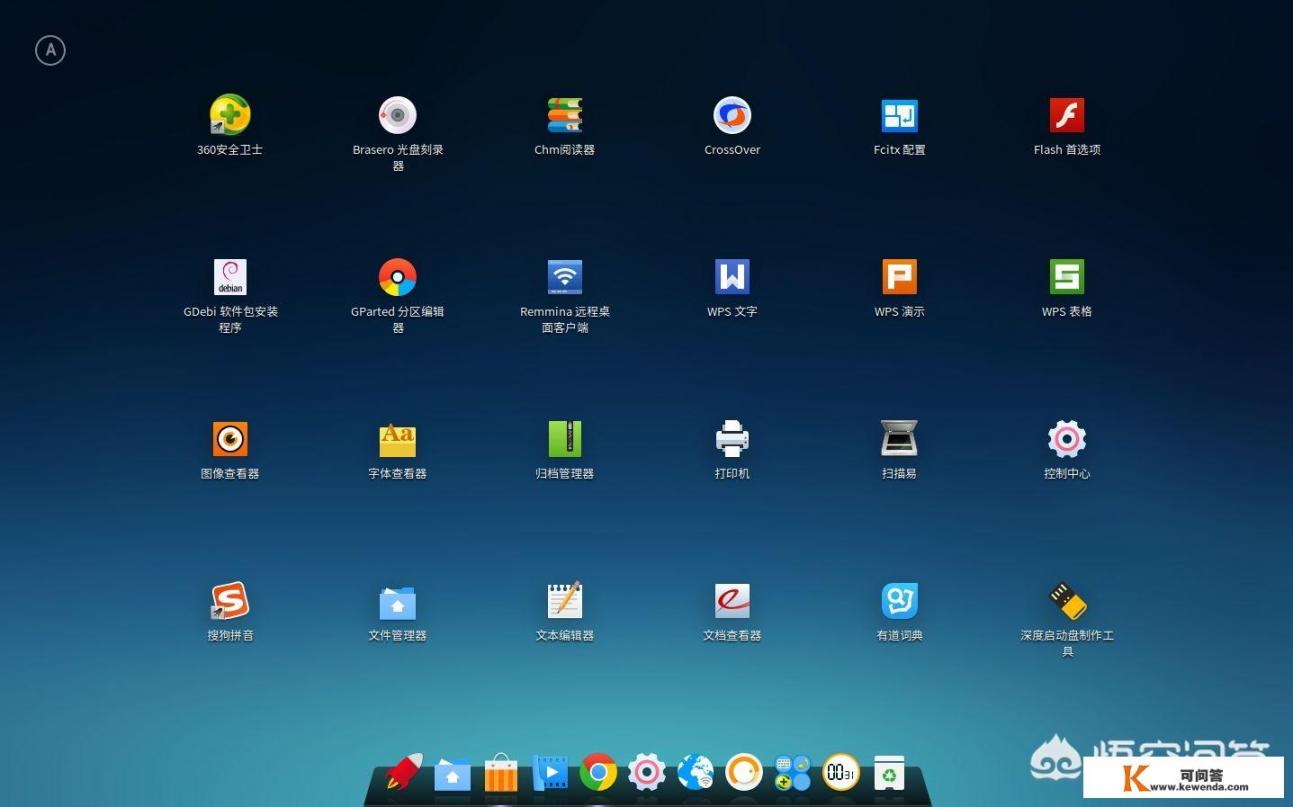Click the rocket launcher icon in dock

pos(404,772)
